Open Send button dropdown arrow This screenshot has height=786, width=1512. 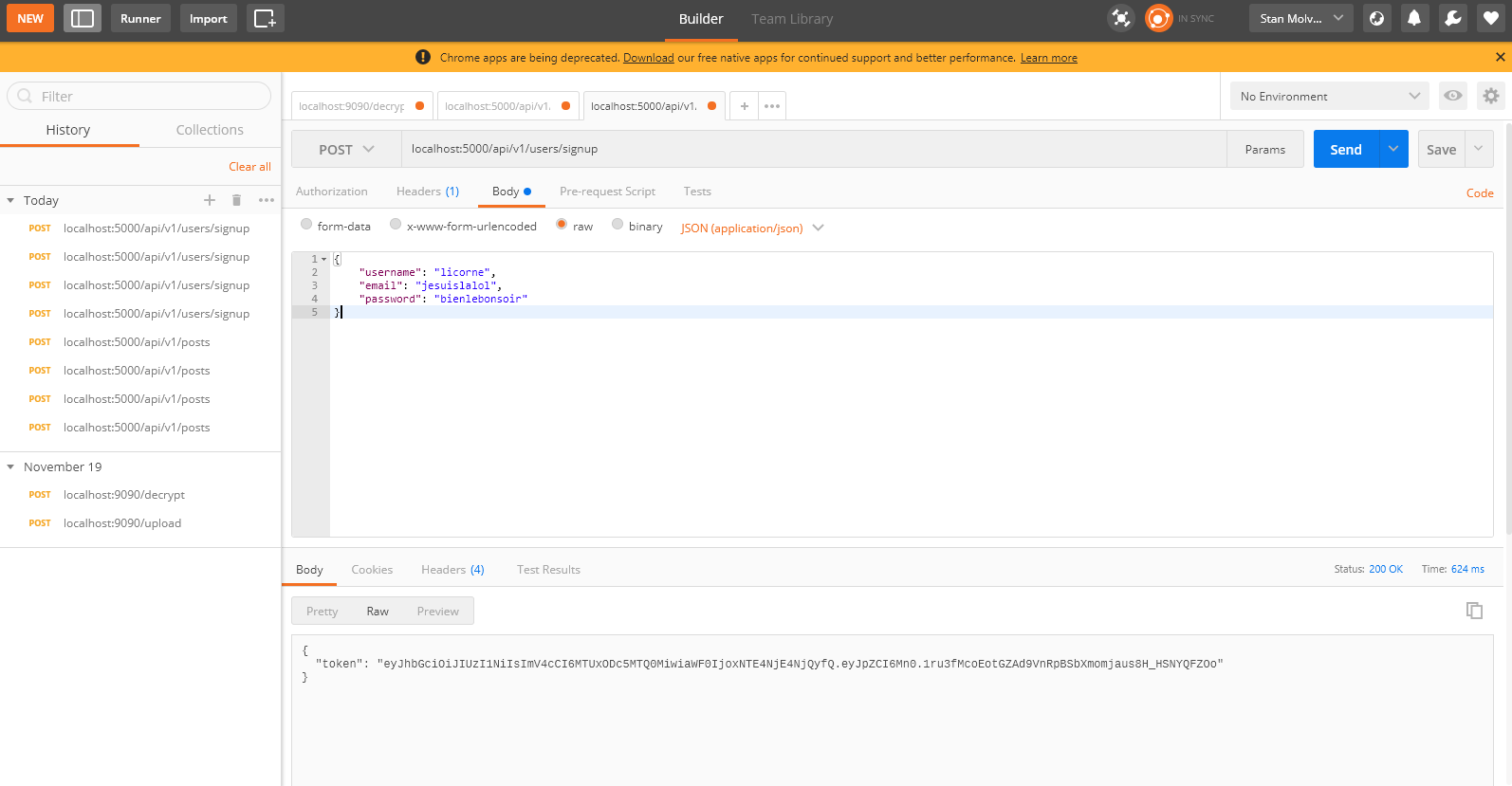coord(1393,149)
